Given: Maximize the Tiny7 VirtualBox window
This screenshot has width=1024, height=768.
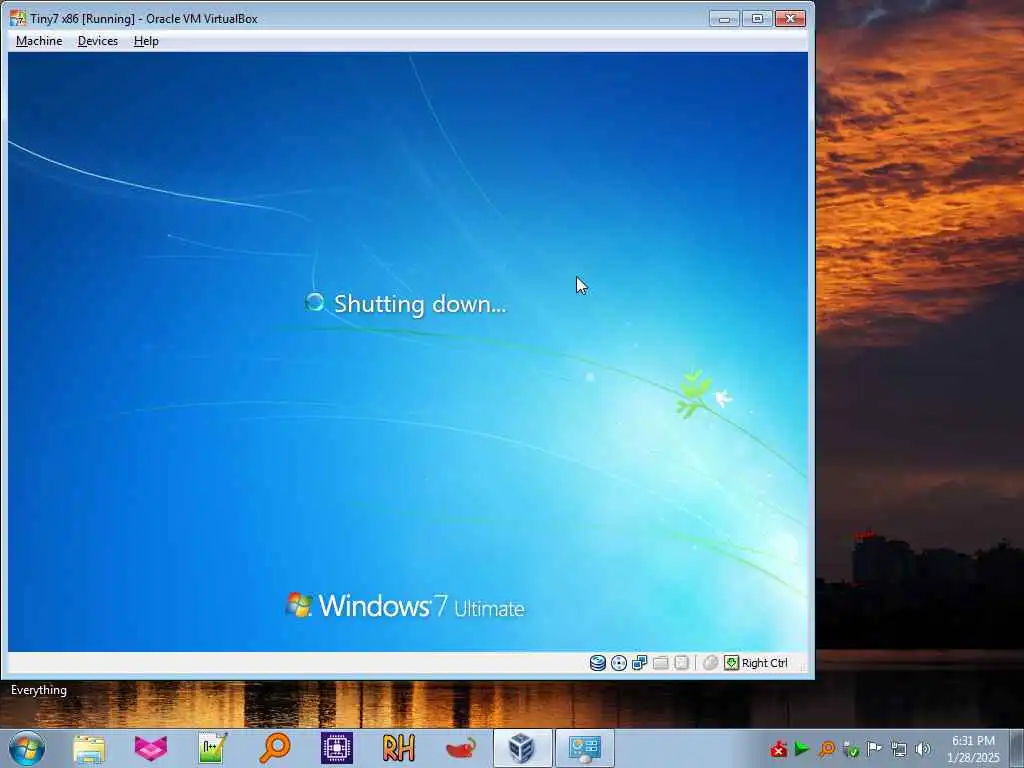Looking at the screenshot, I should 757,18.
